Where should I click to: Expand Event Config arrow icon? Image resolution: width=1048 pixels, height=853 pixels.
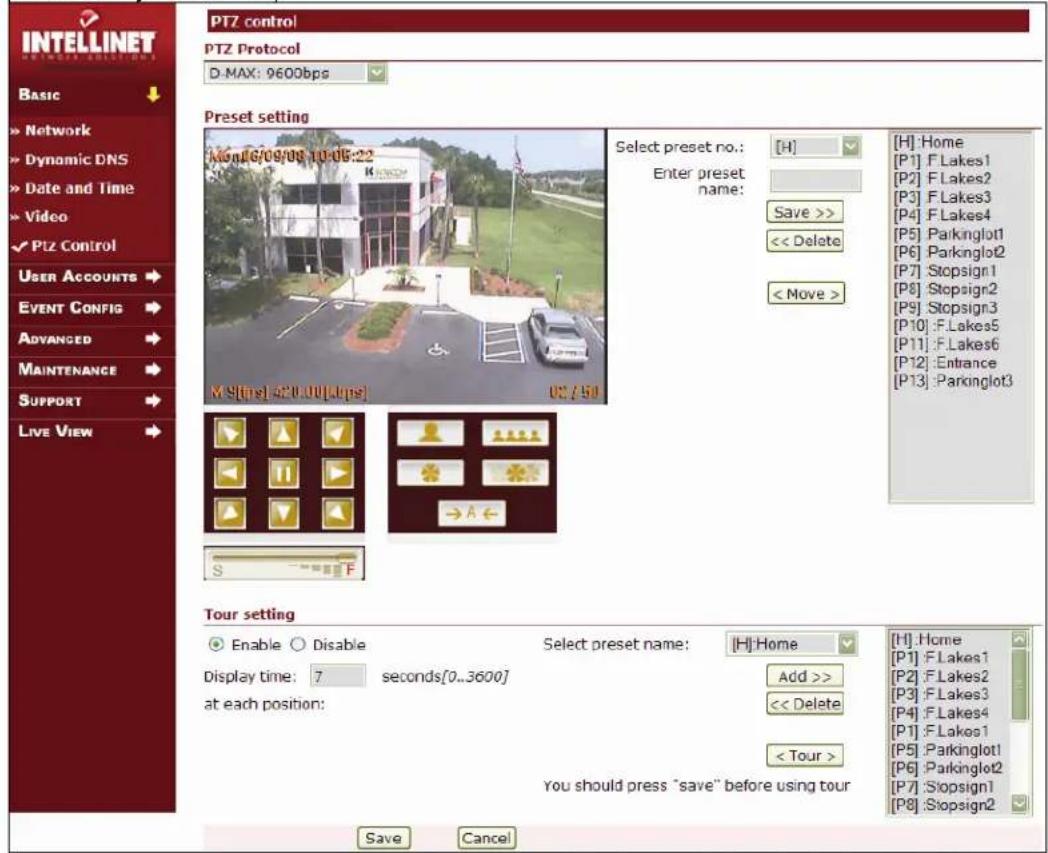[x=153, y=308]
